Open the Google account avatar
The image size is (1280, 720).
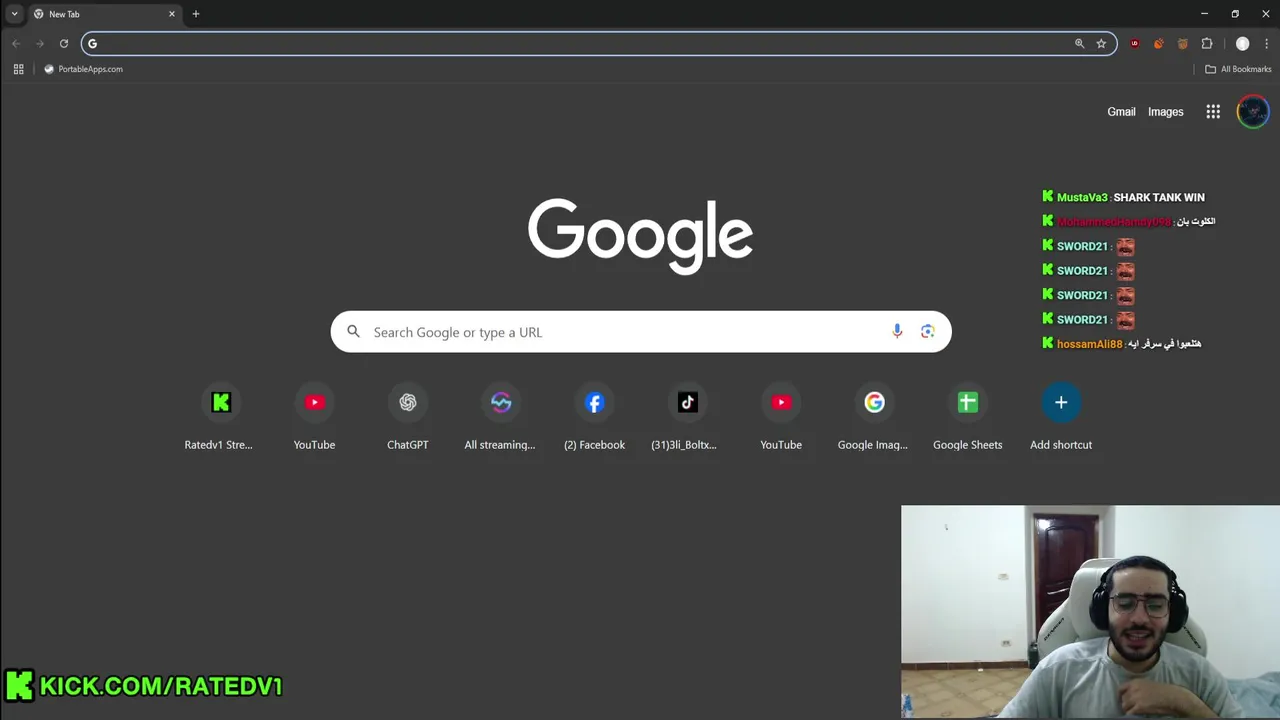pyautogui.click(x=1252, y=112)
